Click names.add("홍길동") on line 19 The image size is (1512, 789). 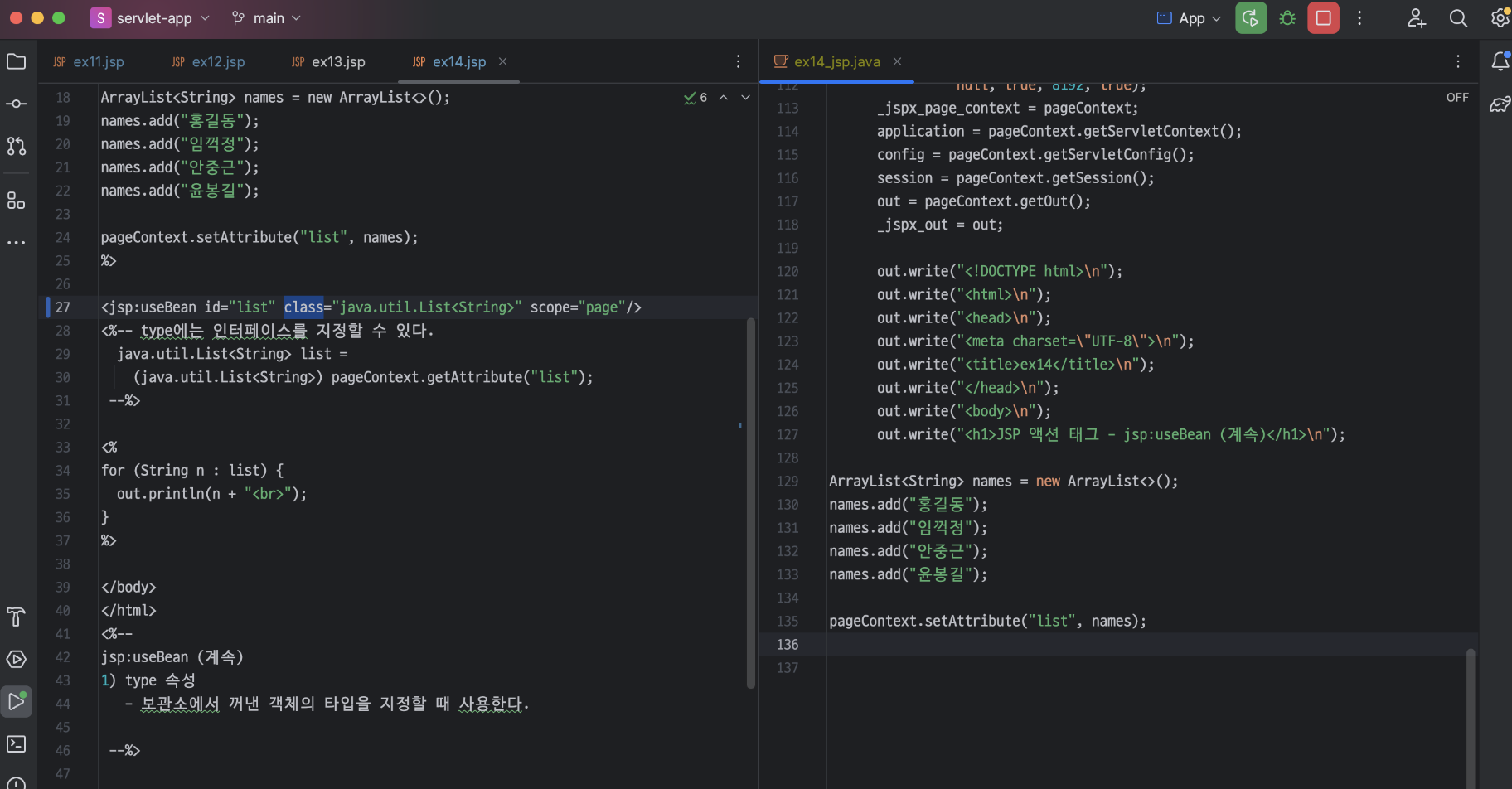180,121
